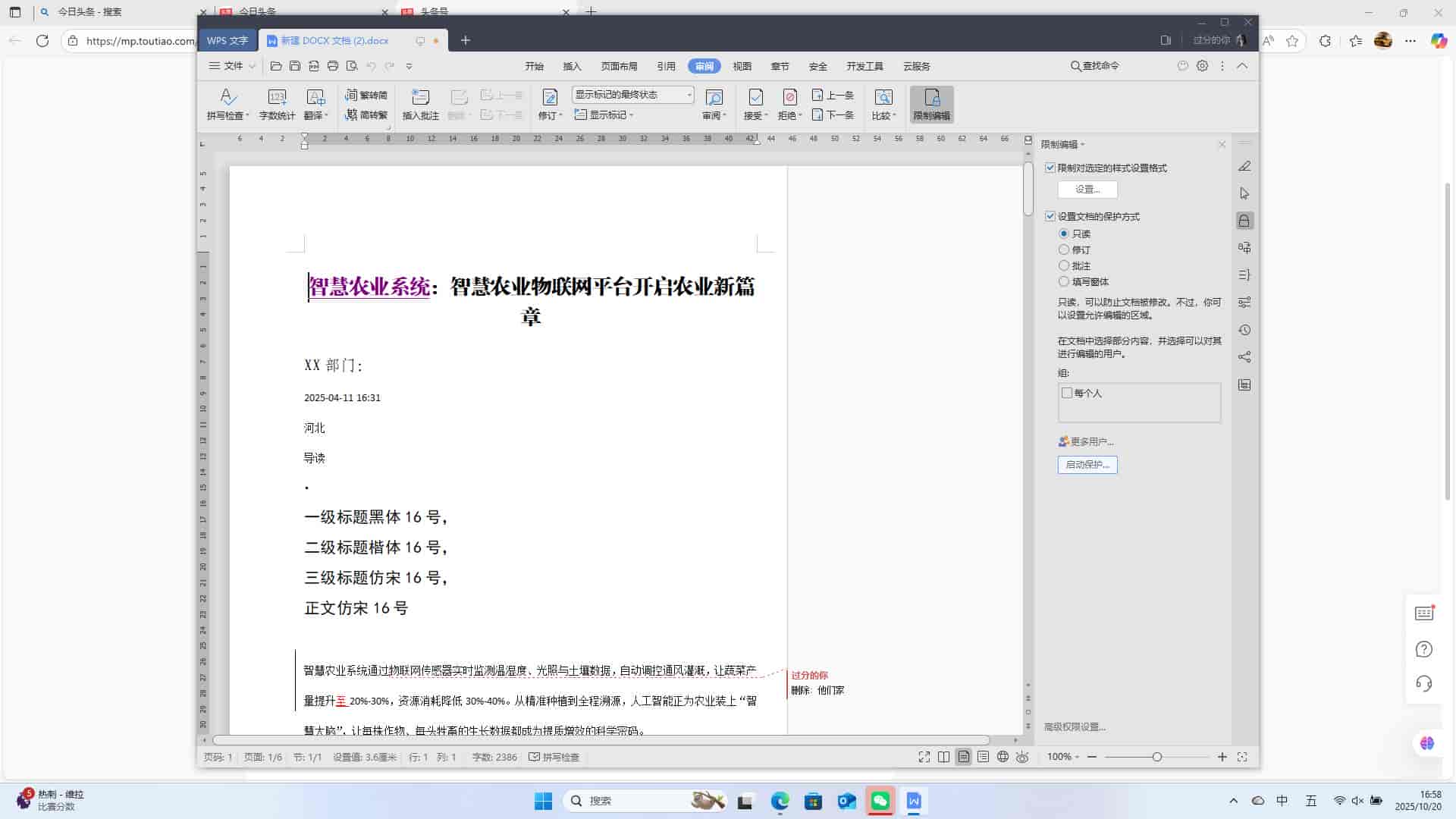Click the zoom in plus button
The width and height of the screenshot is (1456, 819).
(x=1222, y=757)
